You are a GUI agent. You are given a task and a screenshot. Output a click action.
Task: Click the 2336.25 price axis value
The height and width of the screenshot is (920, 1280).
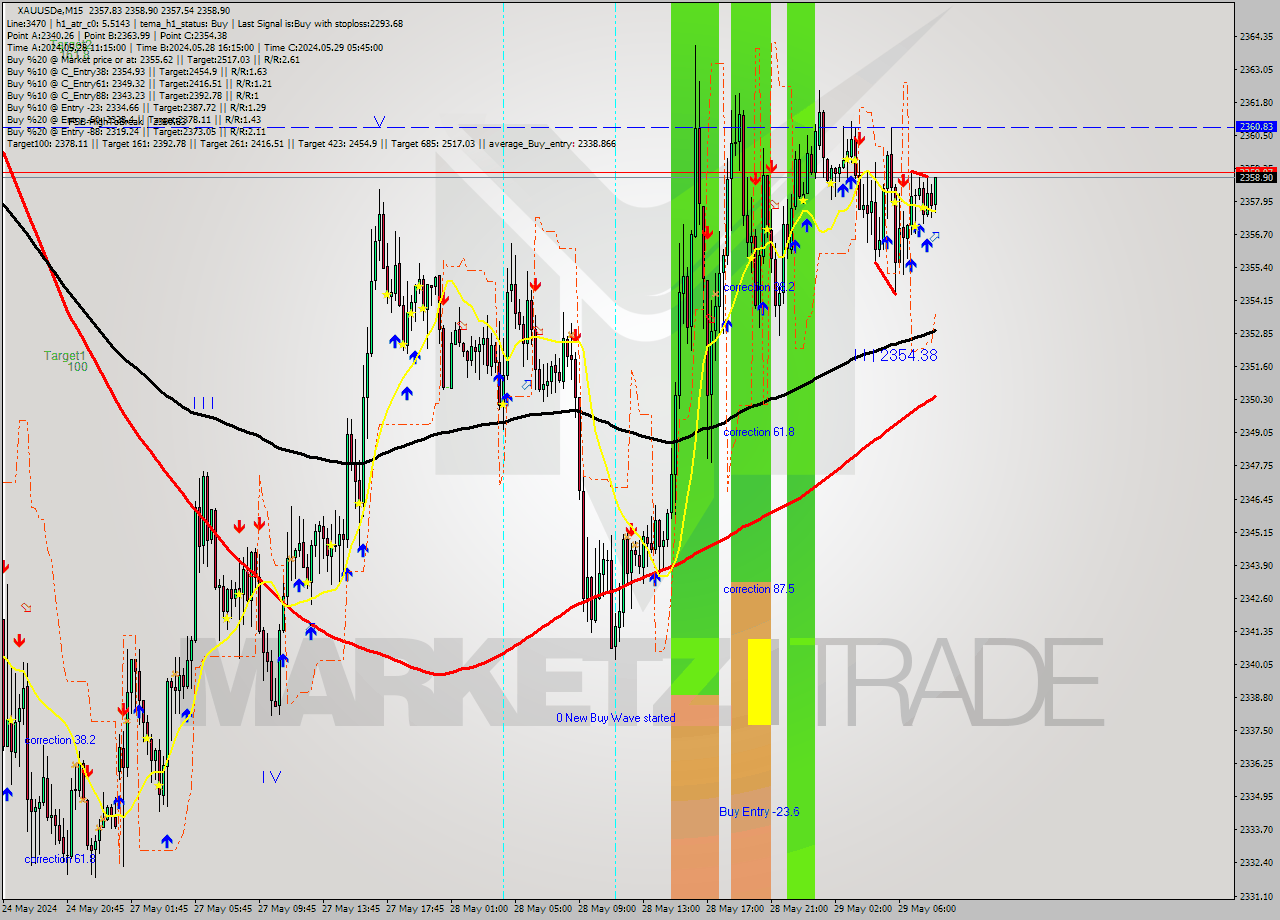tap(1256, 763)
